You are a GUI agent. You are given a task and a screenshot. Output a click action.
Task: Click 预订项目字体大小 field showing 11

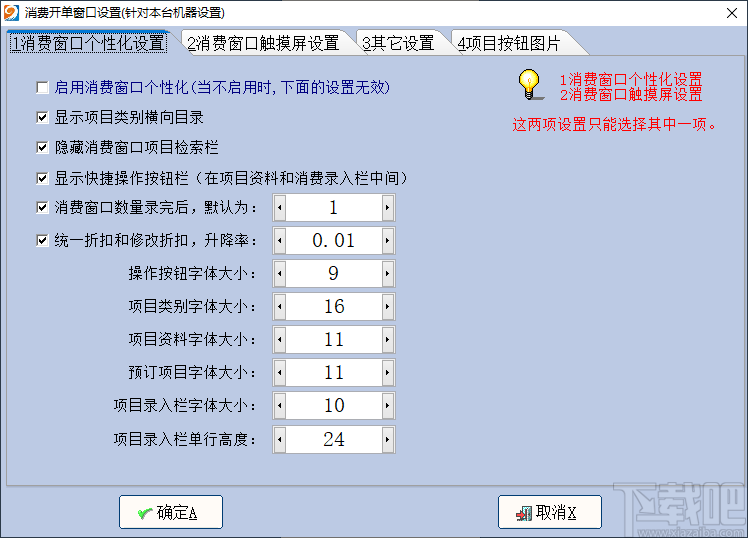coord(334,372)
